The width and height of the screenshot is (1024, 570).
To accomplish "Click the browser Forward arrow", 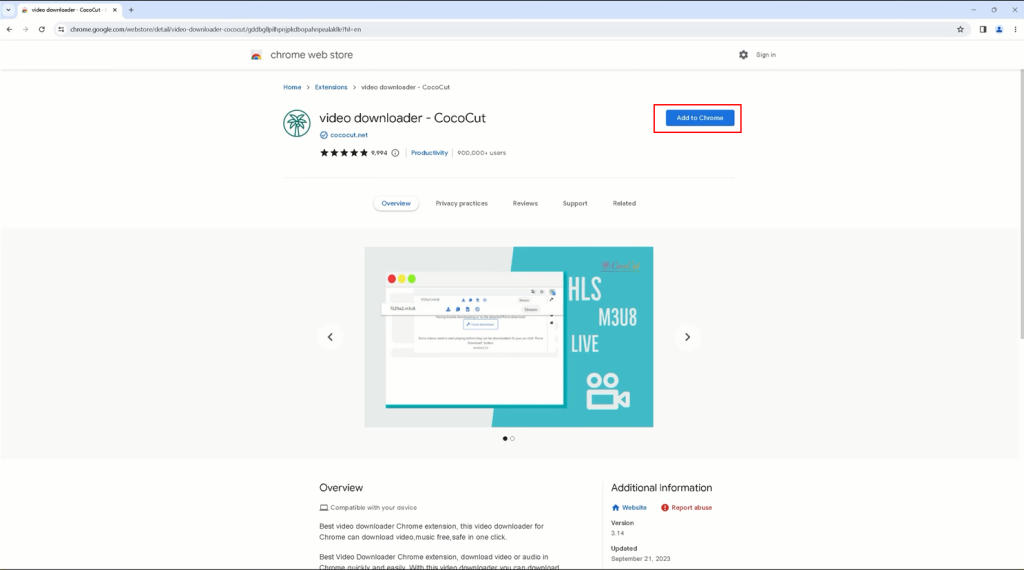I will (25, 29).
